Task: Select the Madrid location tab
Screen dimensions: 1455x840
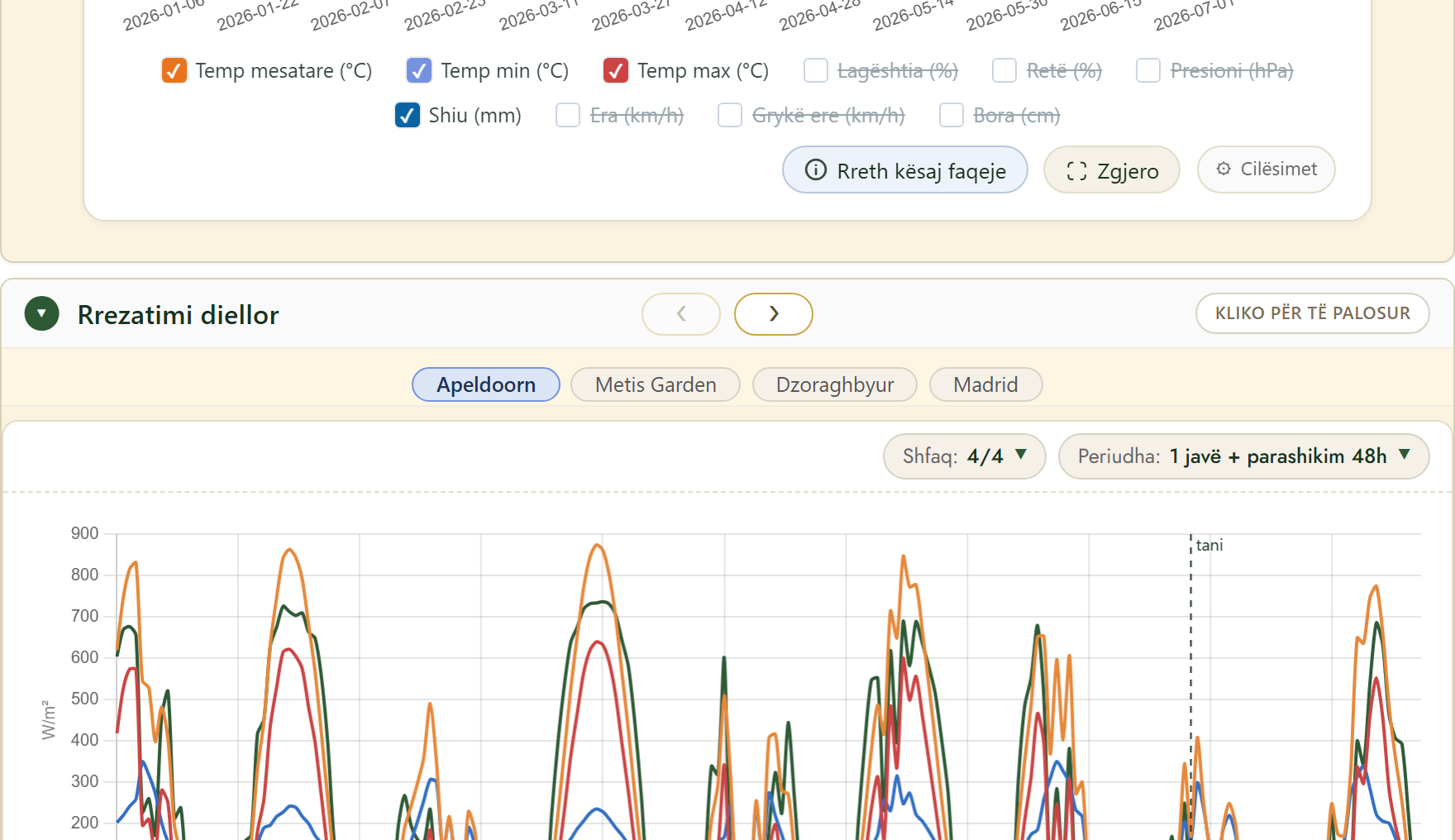Action: (x=985, y=384)
